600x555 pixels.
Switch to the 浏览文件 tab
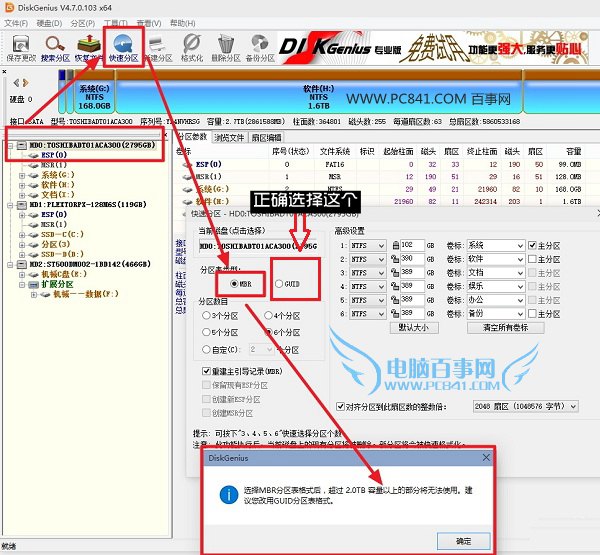[x=230, y=137]
